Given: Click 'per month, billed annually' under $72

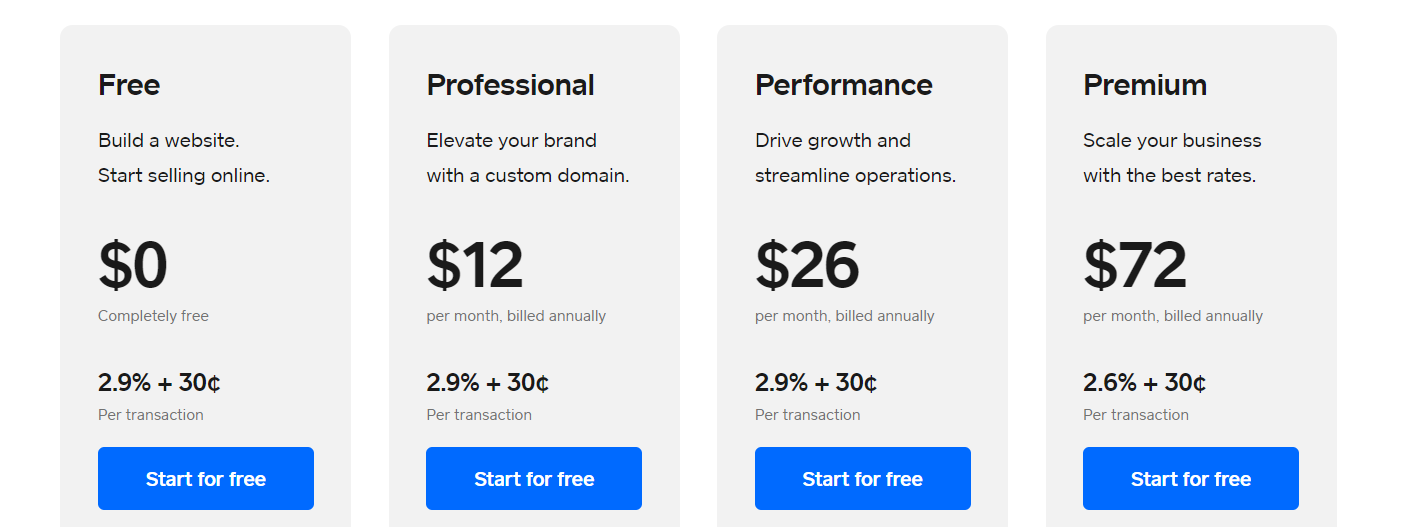Looking at the screenshot, I should 1172,316.
